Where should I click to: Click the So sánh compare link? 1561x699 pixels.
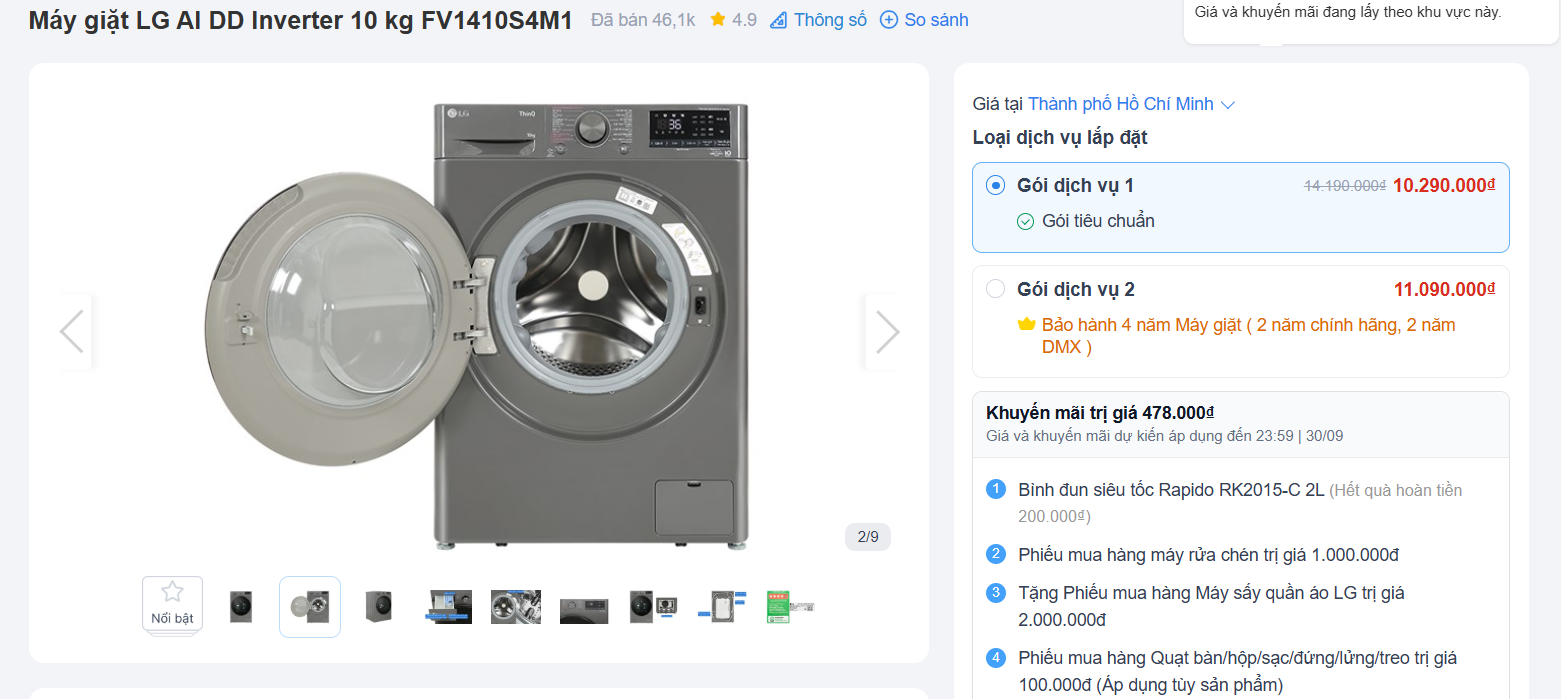tap(924, 20)
